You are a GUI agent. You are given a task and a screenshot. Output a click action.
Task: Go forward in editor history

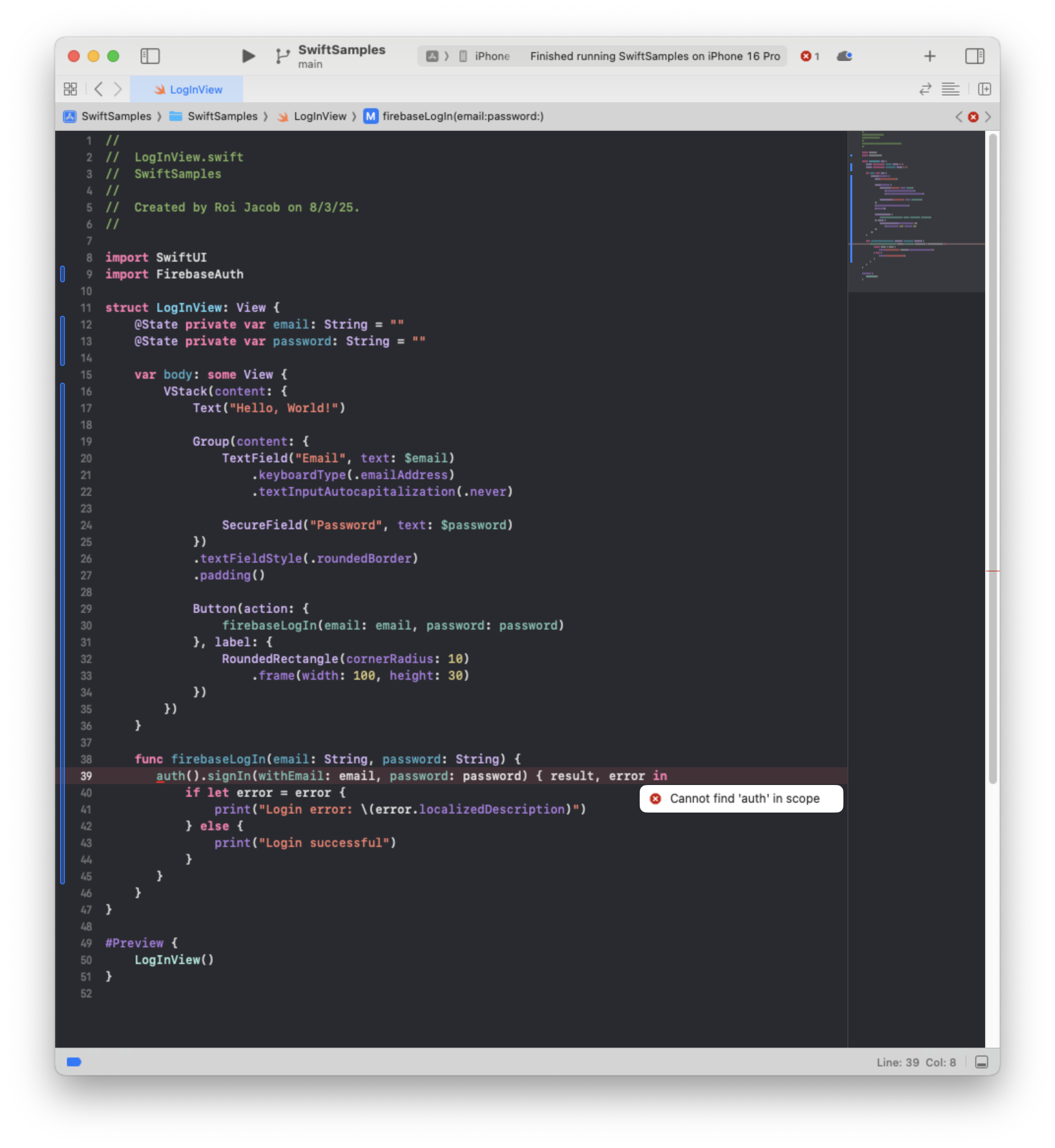[118, 89]
